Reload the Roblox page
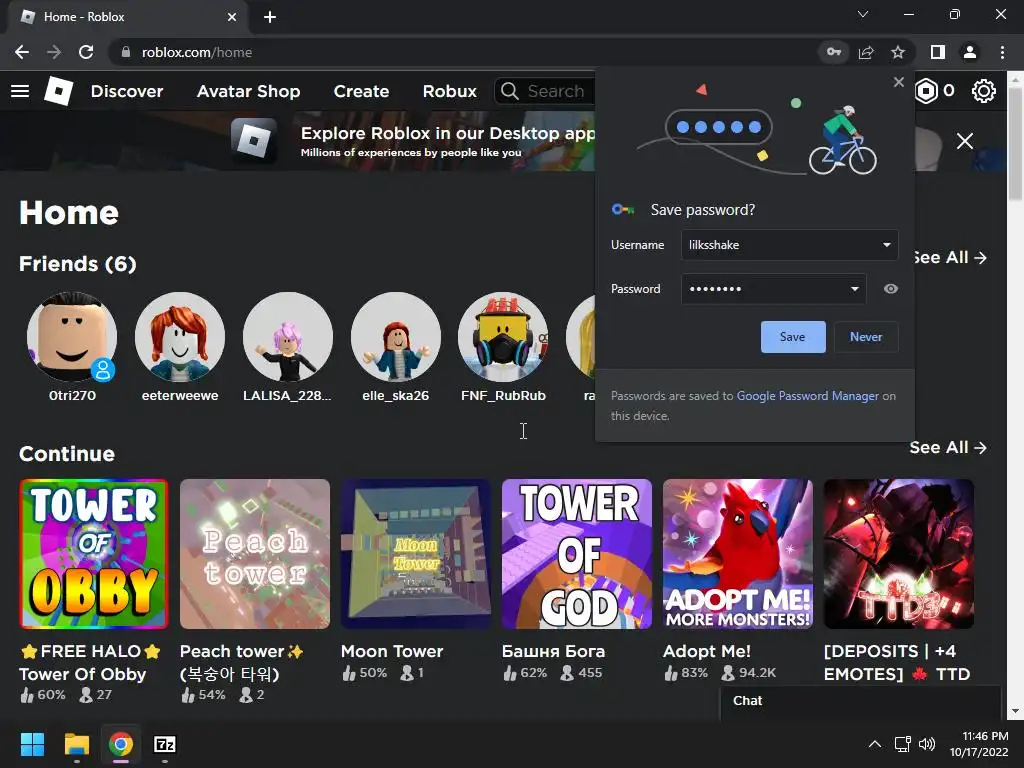Image resolution: width=1024 pixels, height=768 pixels. (x=86, y=52)
